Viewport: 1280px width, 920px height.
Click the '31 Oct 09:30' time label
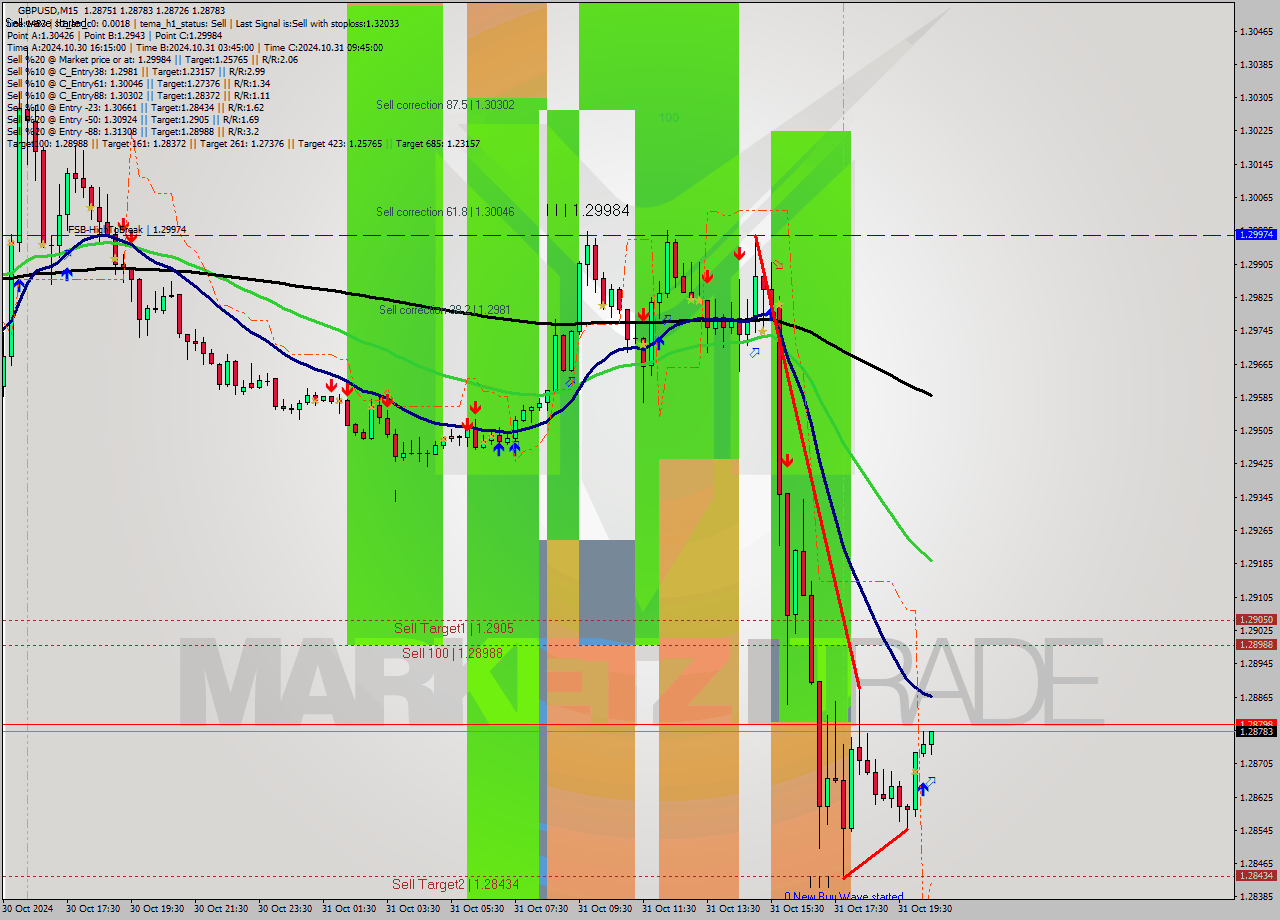[605, 909]
